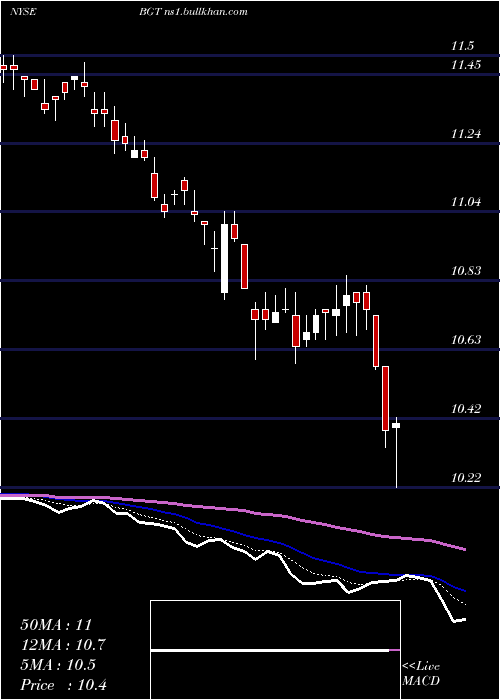Click the pink 50MA line
500x700 pixels.
[x=232, y=509]
